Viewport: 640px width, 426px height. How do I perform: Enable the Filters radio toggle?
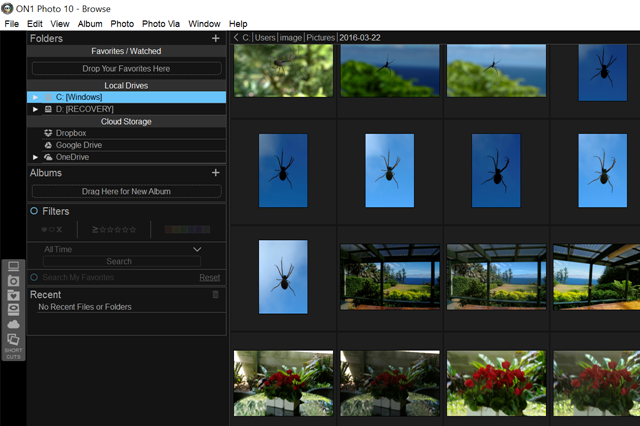(34, 212)
